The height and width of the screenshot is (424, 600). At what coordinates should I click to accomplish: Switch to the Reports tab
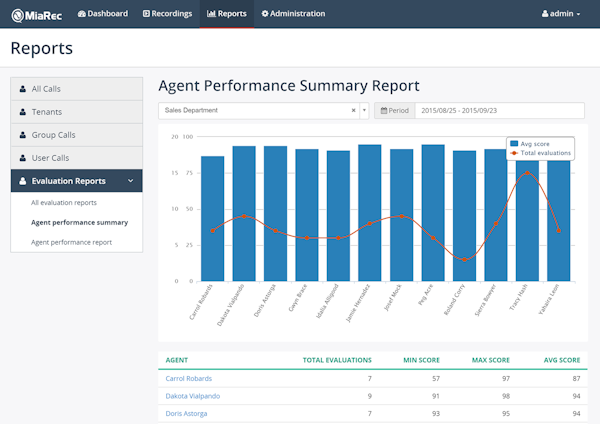(227, 14)
